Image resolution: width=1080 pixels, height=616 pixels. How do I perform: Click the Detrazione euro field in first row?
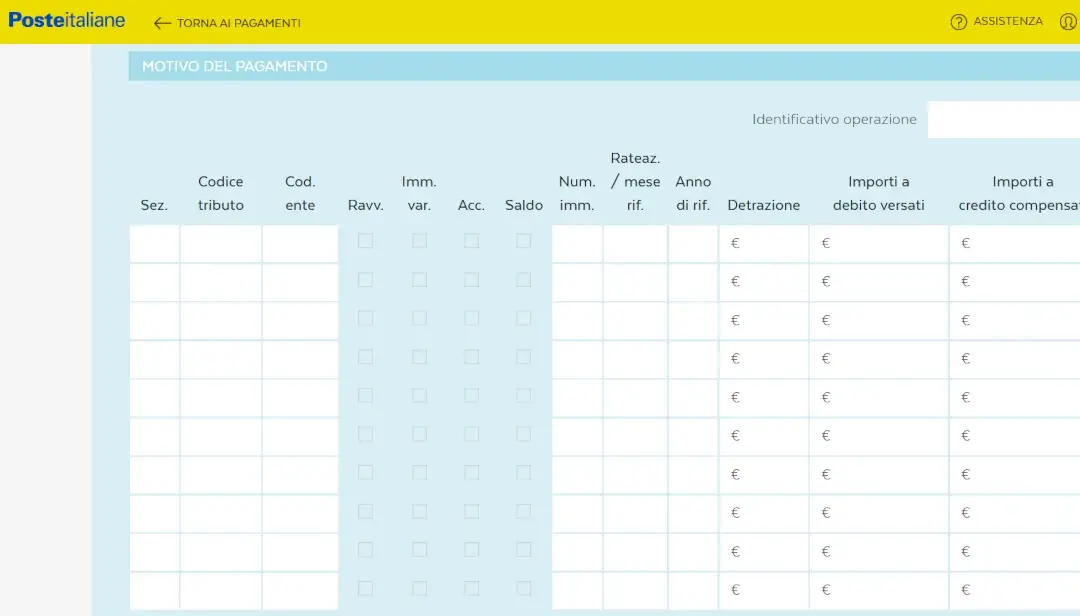coord(764,243)
